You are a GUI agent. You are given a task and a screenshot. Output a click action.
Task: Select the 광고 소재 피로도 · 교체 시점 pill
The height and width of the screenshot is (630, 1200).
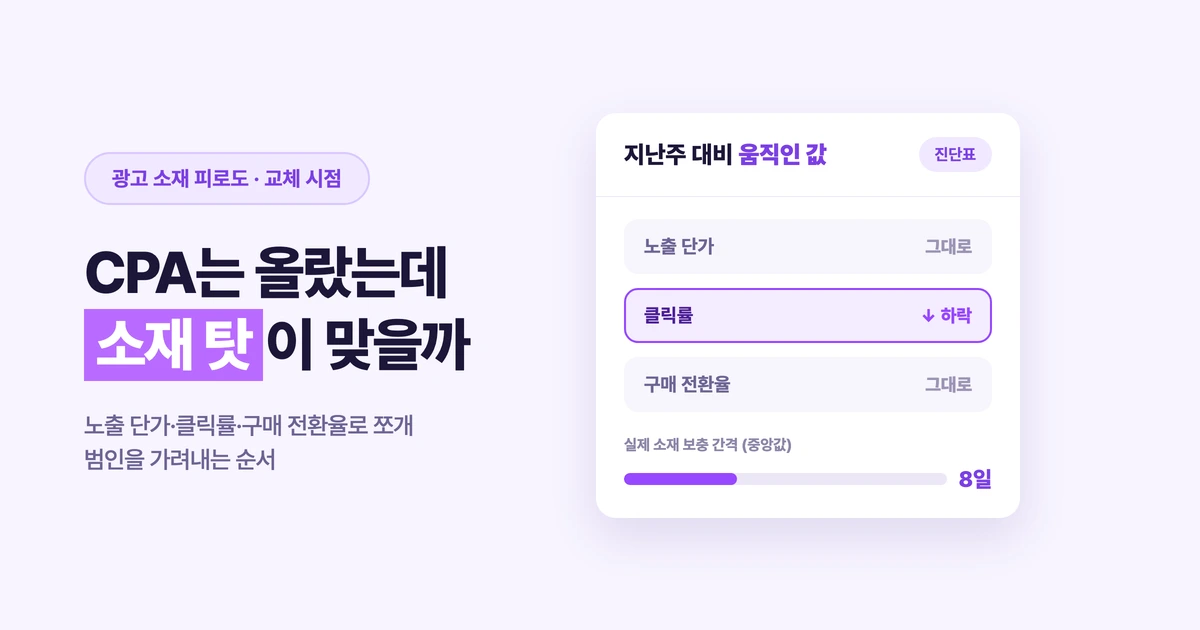coord(227,178)
